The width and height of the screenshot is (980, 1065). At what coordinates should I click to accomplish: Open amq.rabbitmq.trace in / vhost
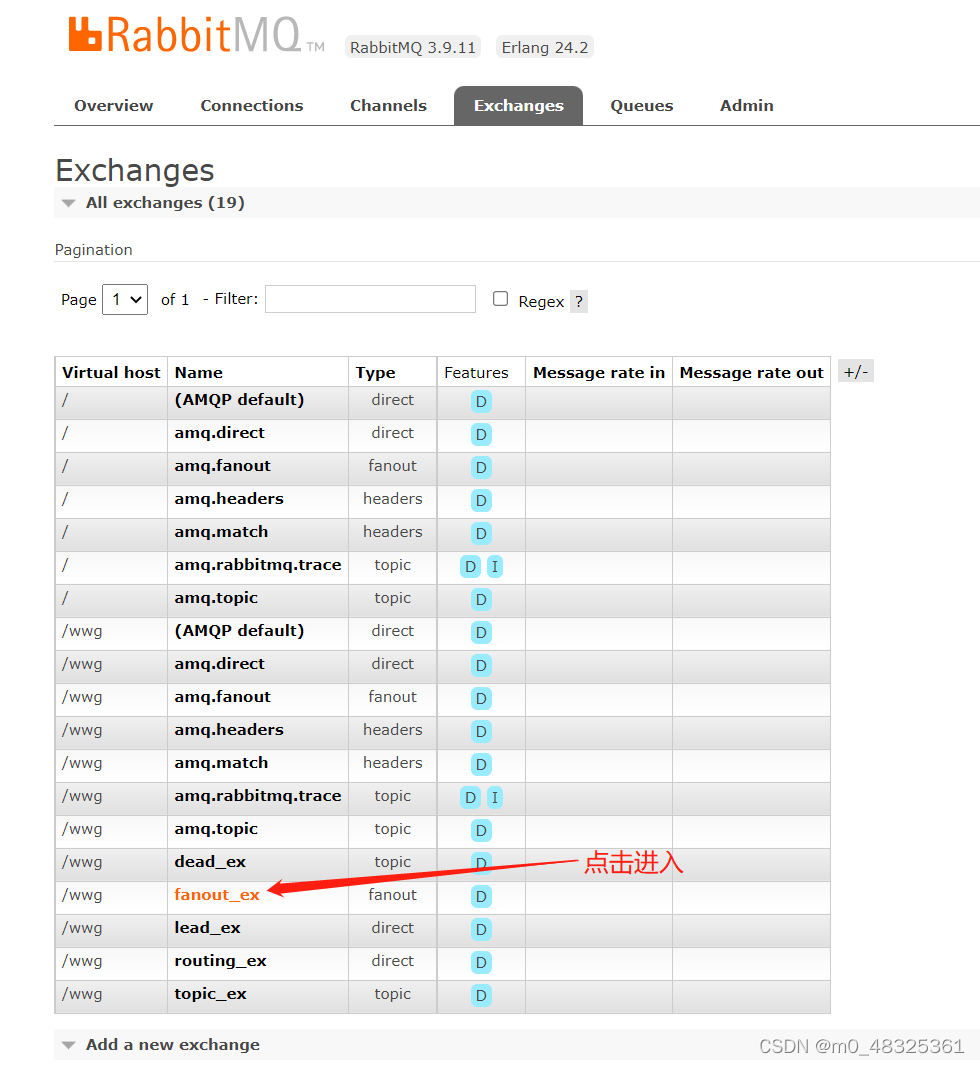[257, 564]
